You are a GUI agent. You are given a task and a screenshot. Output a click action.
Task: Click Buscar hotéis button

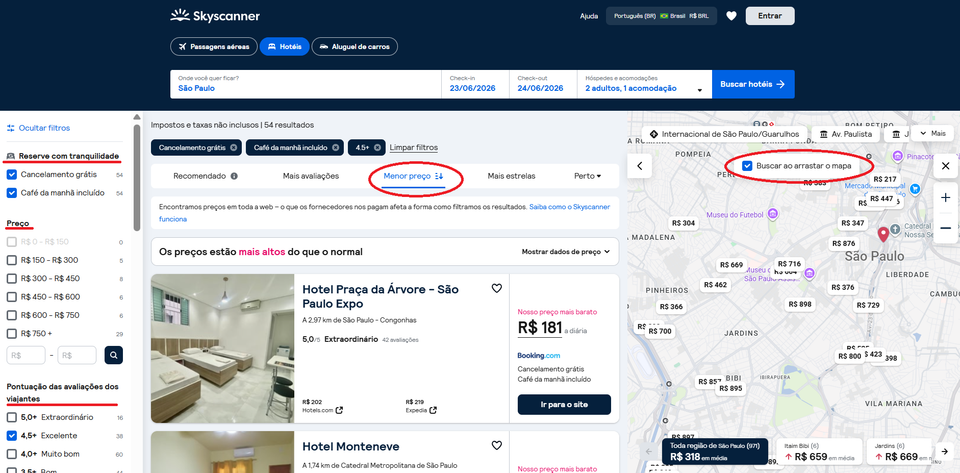coord(753,84)
